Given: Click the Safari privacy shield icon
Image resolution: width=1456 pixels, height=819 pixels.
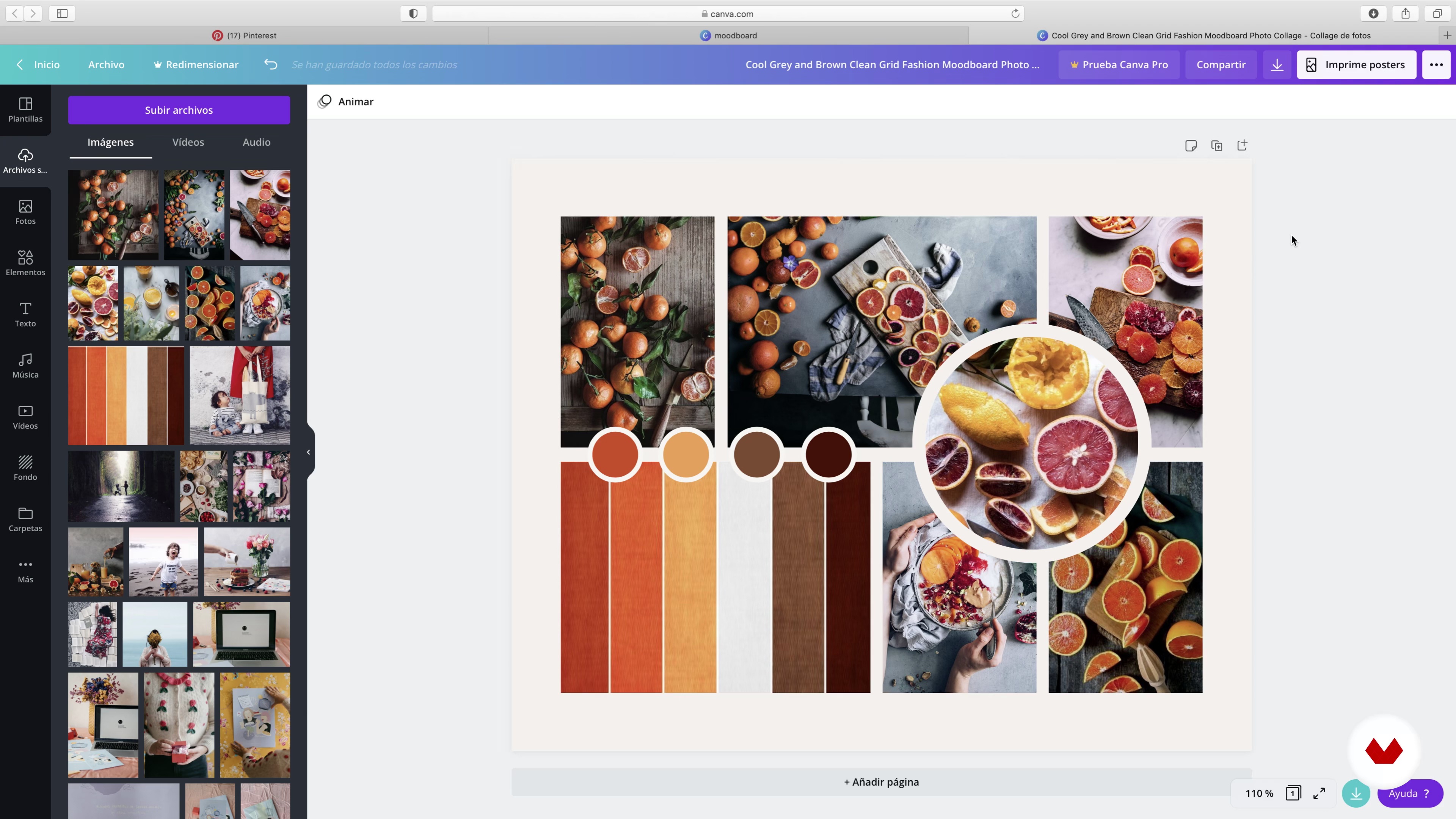Looking at the screenshot, I should click(x=413, y=14).
